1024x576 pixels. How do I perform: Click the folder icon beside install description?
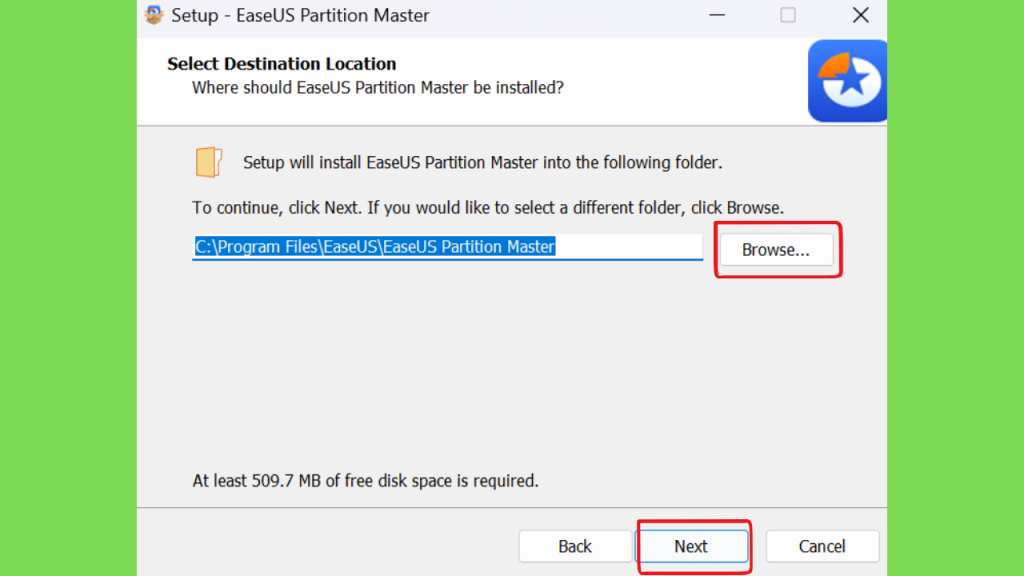208,162
